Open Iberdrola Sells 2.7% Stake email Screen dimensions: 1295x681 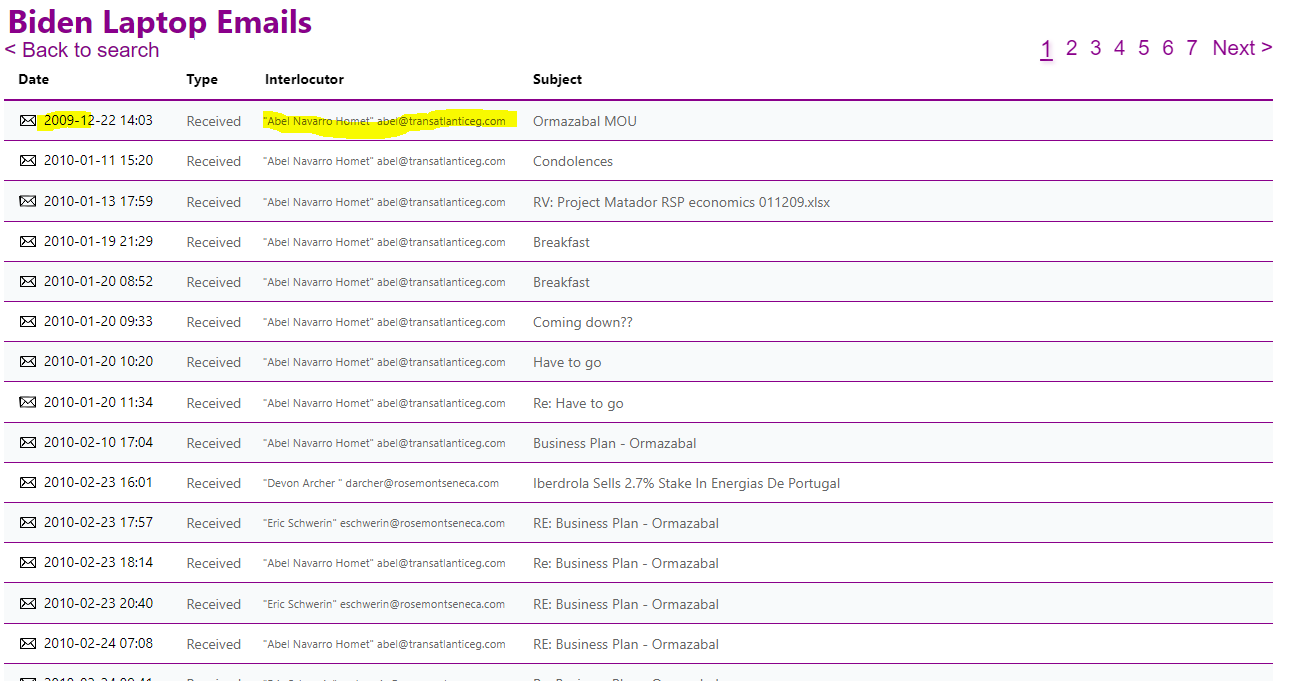click(x=686, y=483)
